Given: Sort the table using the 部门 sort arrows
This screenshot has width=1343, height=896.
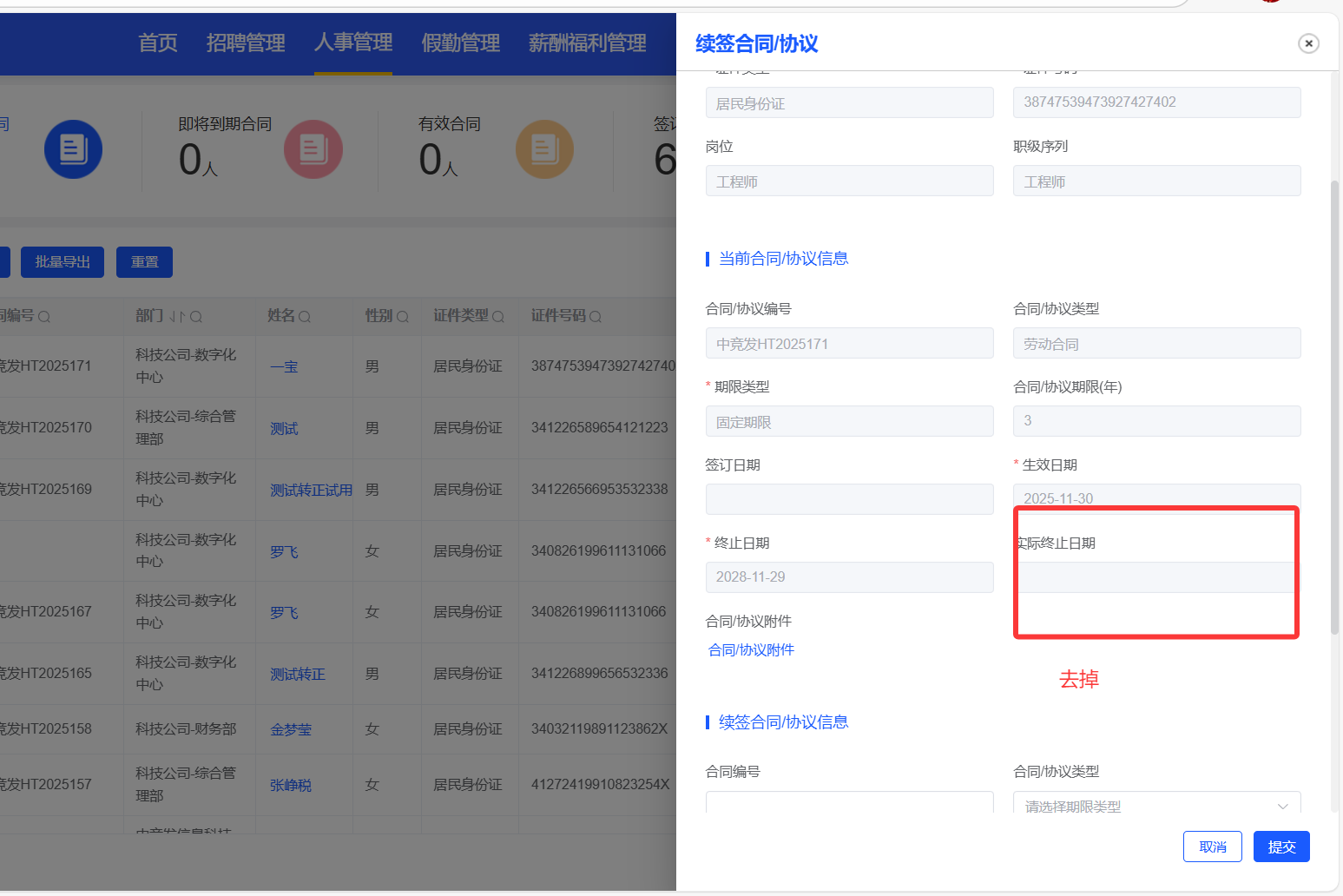Looking at the screenshot, I should (x=177, y=317).
